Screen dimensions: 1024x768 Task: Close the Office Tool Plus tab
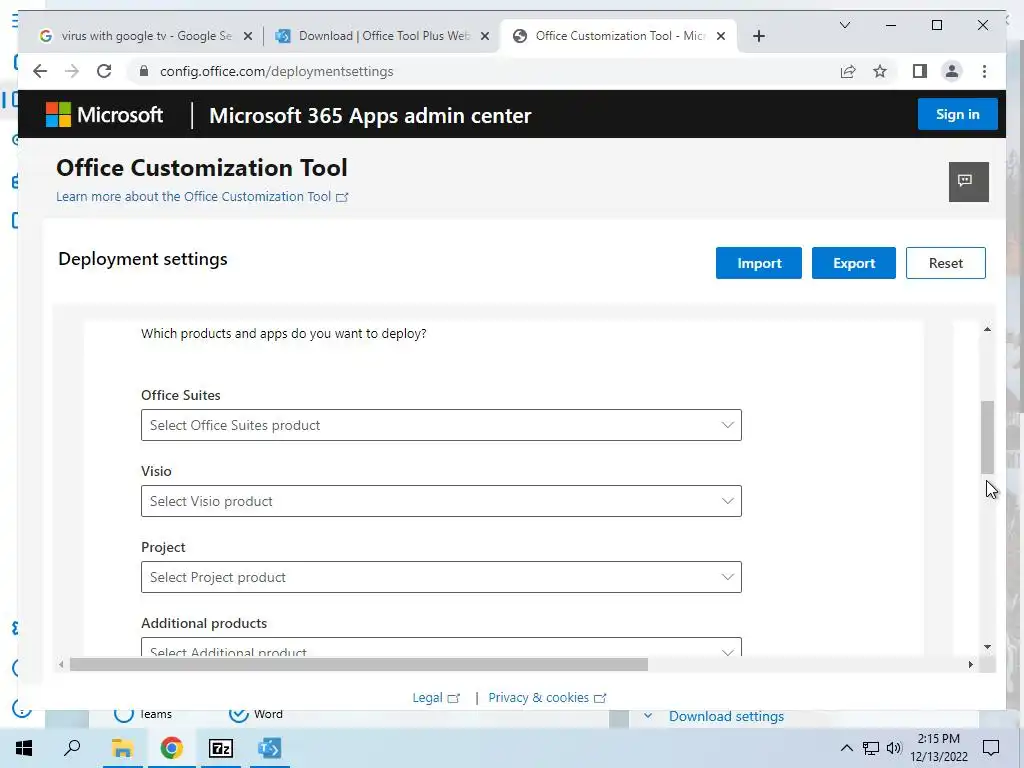(485, 37)
